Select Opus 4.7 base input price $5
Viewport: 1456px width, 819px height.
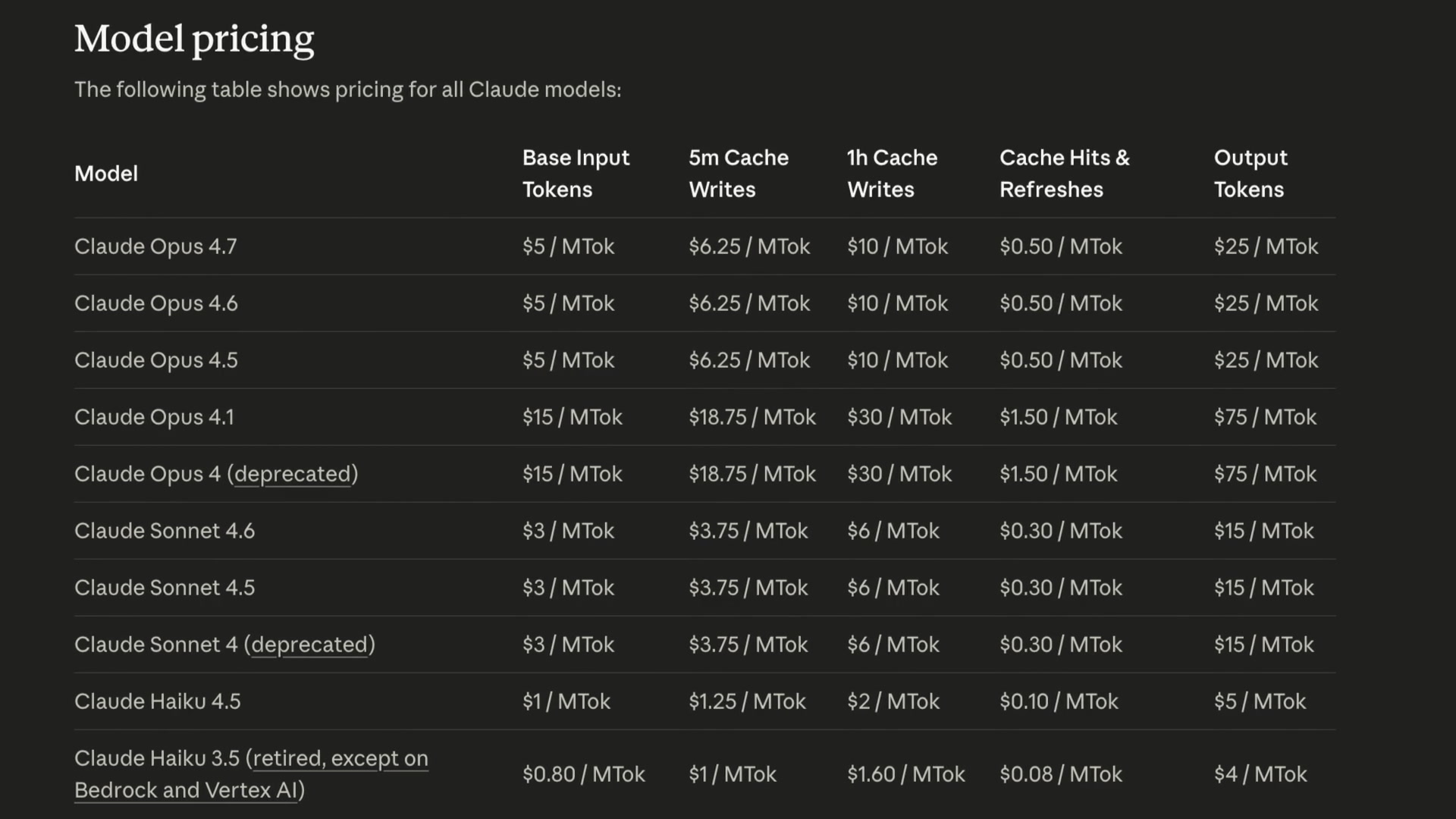click(568, 246)
